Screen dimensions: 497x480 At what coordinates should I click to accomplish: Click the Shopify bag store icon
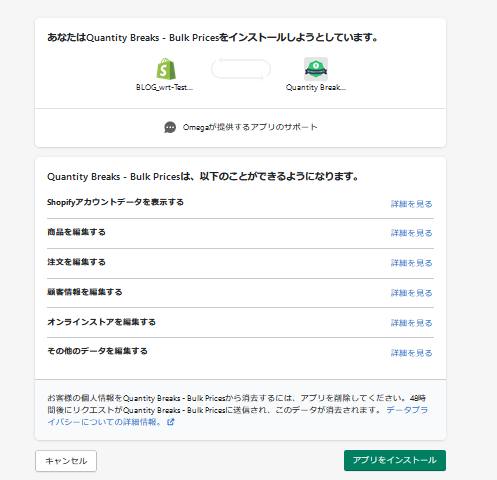[166, 69]
